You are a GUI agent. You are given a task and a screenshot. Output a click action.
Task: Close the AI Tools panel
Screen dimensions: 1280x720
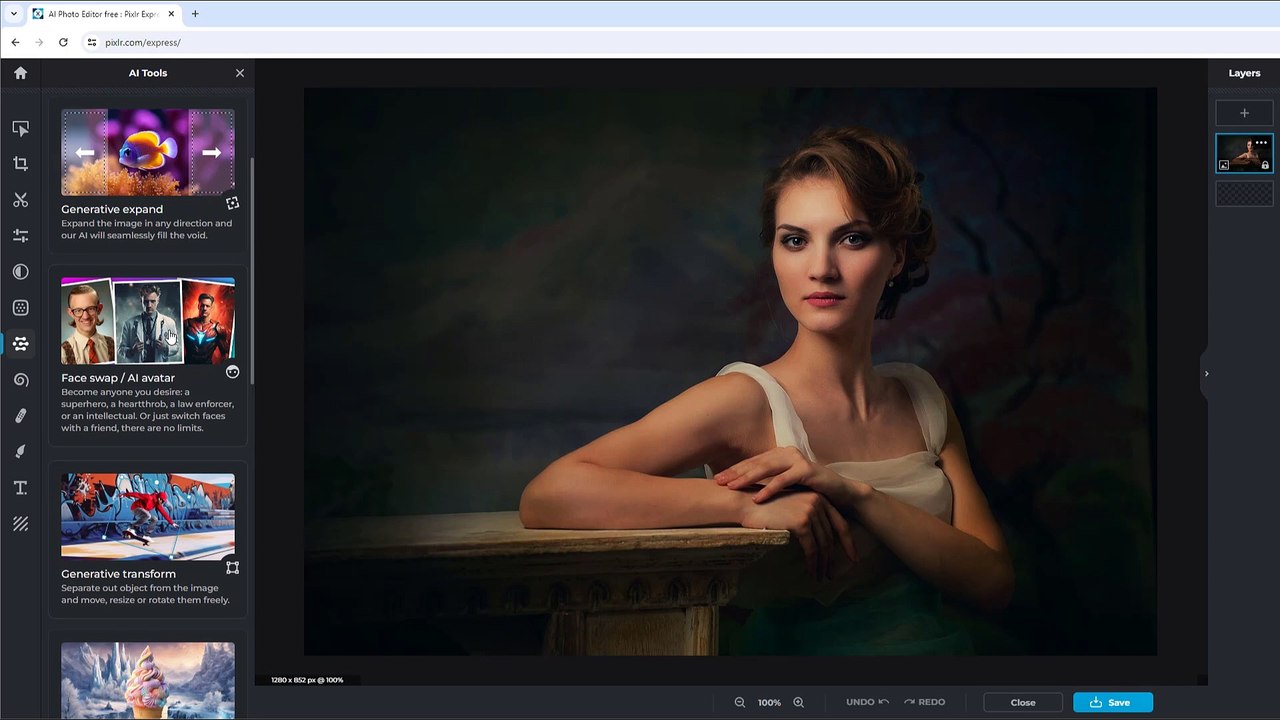coord(240,73)
